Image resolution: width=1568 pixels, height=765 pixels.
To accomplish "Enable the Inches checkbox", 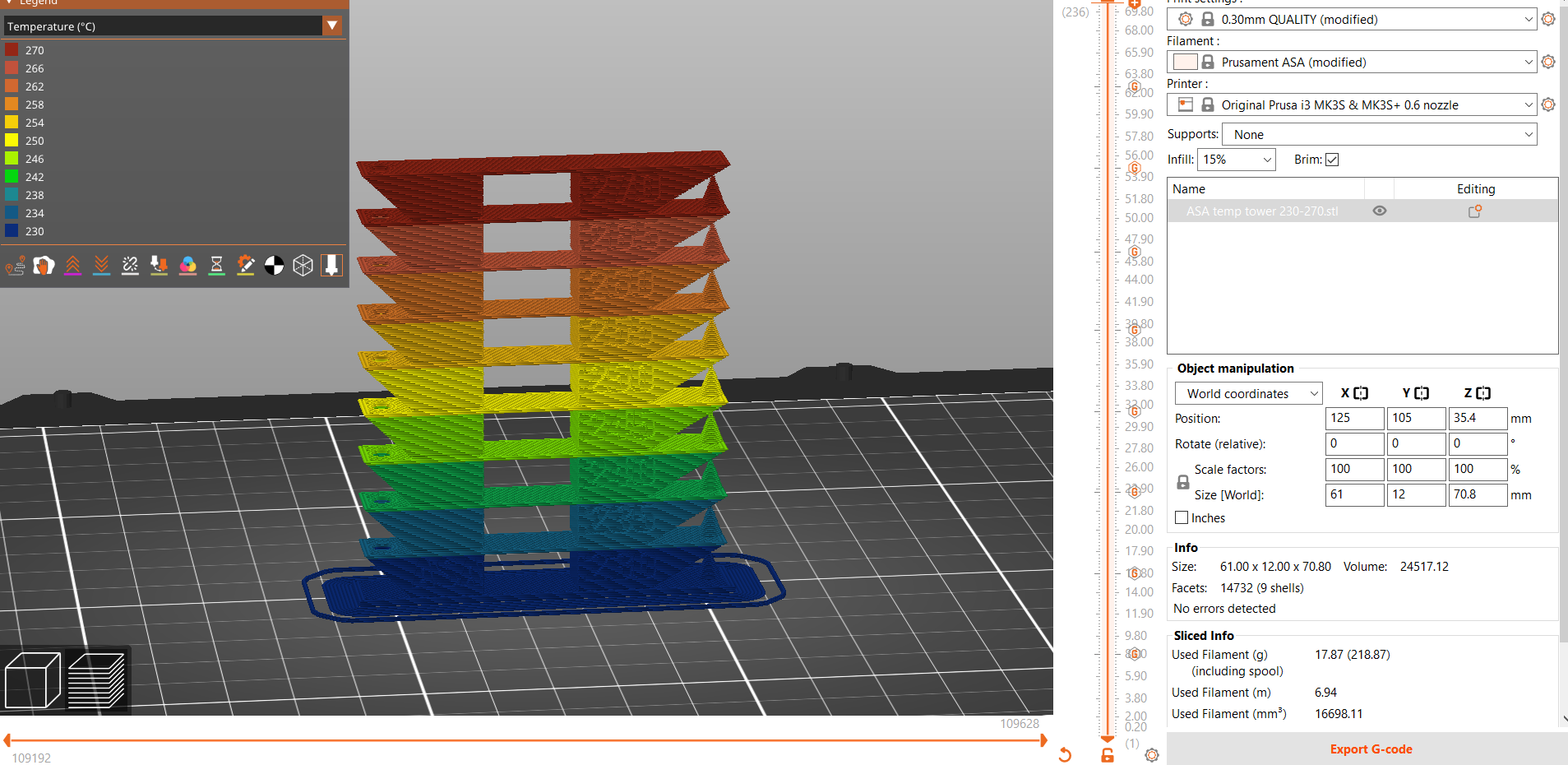I will coord(1182,517).
